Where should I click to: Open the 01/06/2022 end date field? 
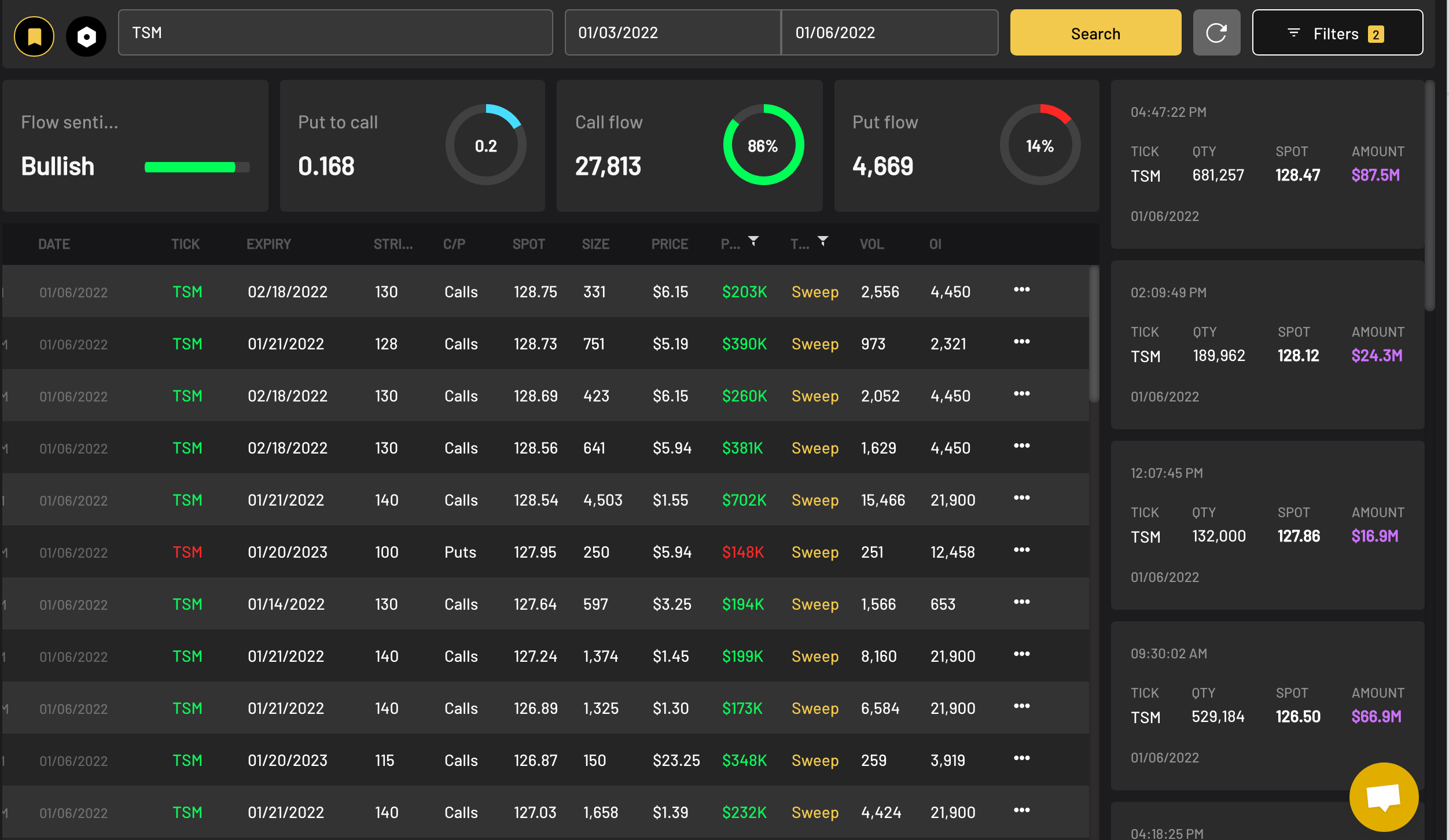pyautogui.click(x=889, y=33)
